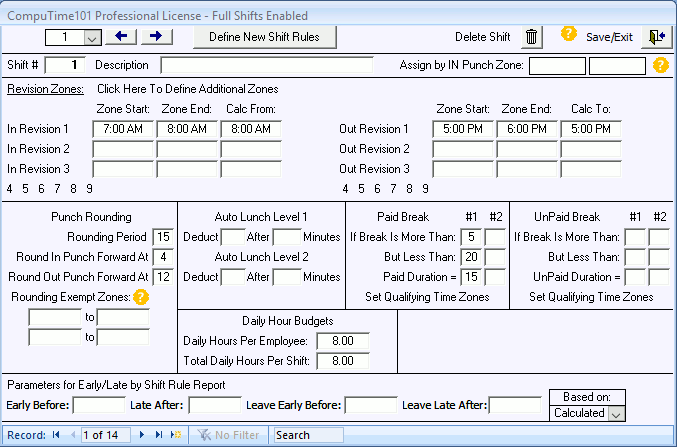
Task: Click second Assign by IN Punch Zone field
Action: (617, 66)
